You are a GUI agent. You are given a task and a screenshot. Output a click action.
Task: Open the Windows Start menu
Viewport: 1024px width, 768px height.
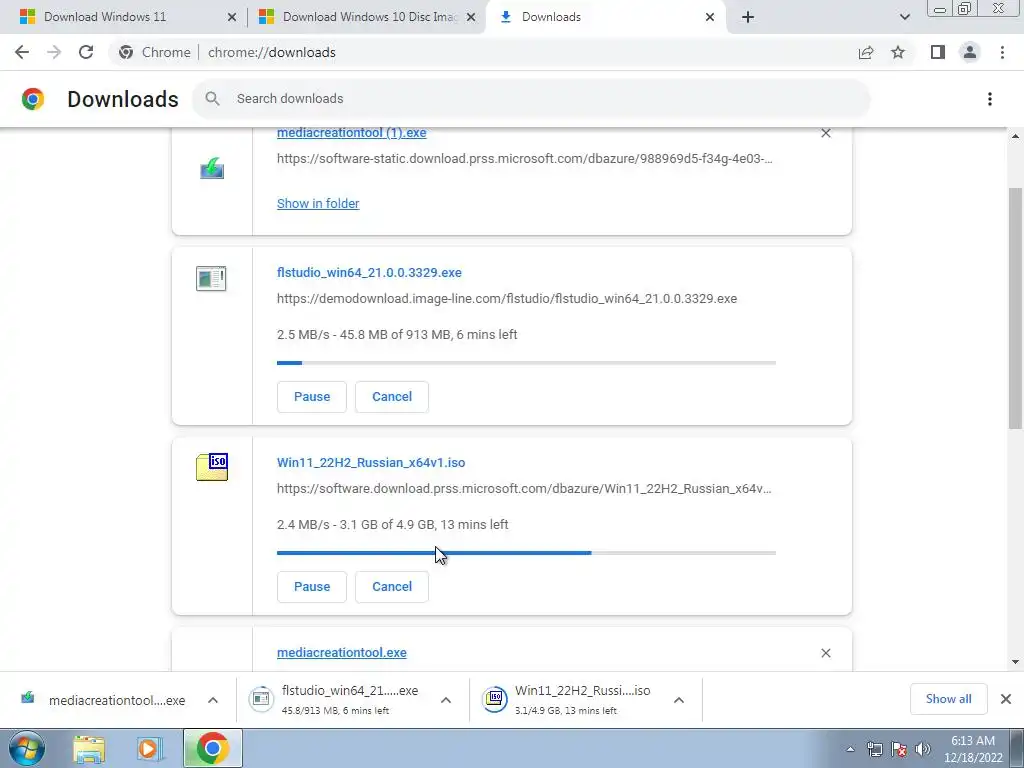[26, 748]
